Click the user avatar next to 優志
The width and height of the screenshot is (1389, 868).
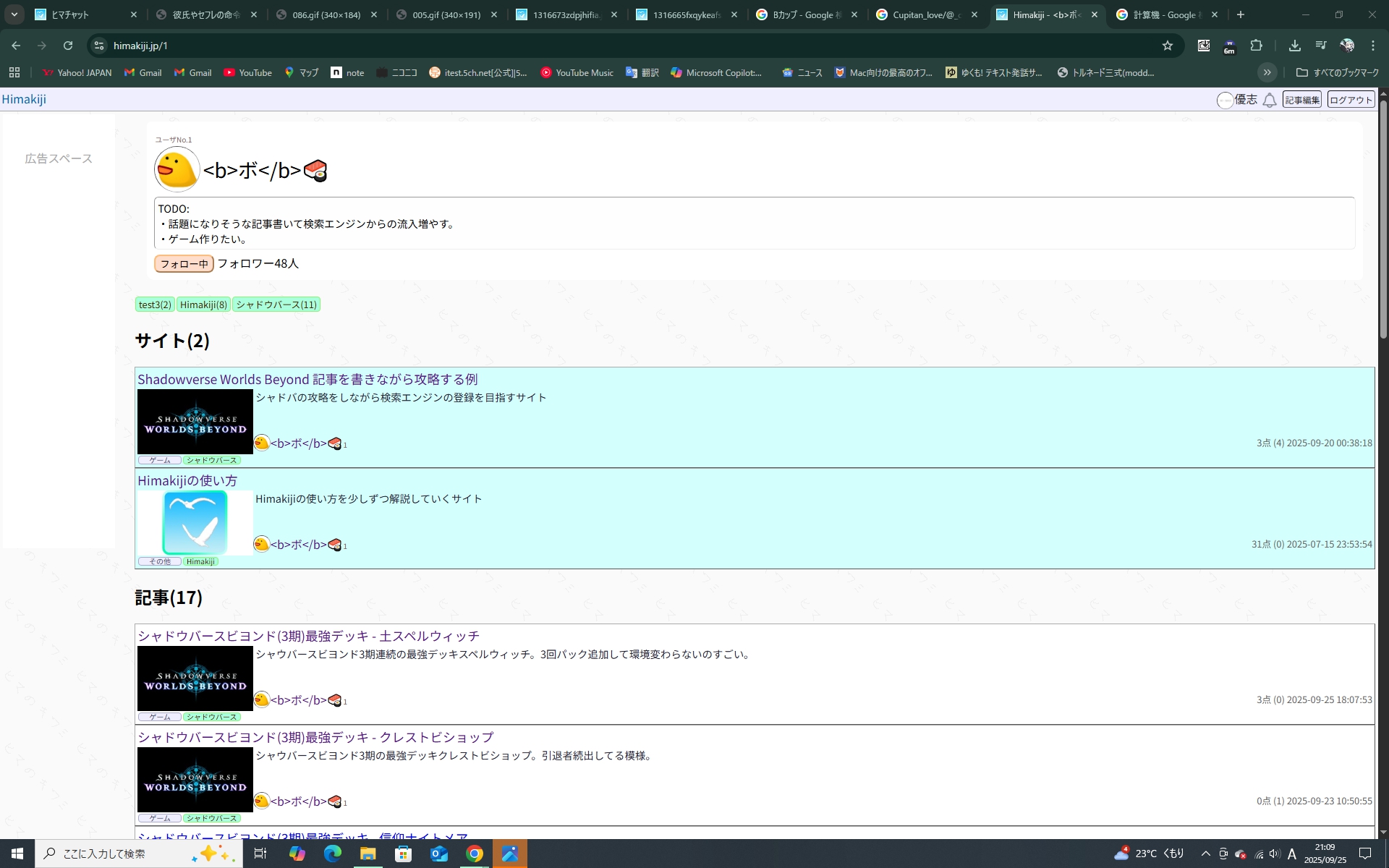click(1225, 101)
